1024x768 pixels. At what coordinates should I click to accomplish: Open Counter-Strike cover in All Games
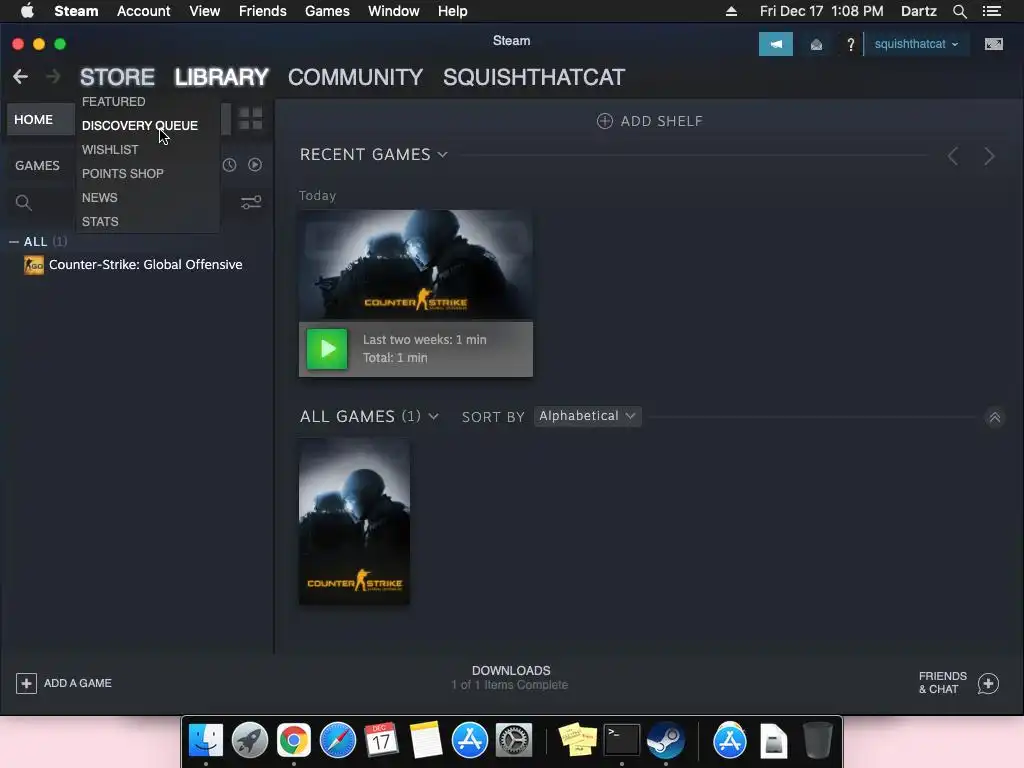tap(355, 522)
